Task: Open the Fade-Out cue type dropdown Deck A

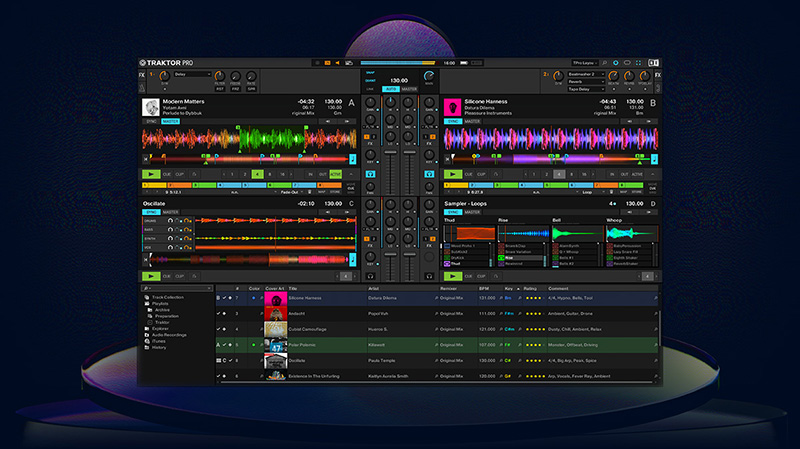Action: coord(292,192)
